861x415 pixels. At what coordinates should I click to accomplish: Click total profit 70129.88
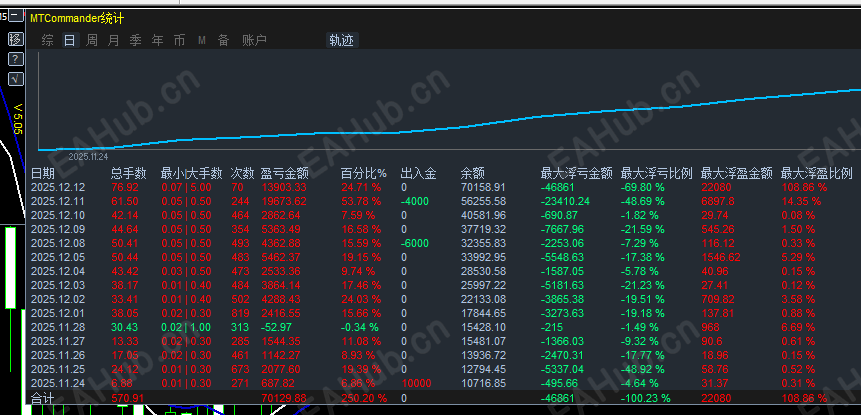284,398
